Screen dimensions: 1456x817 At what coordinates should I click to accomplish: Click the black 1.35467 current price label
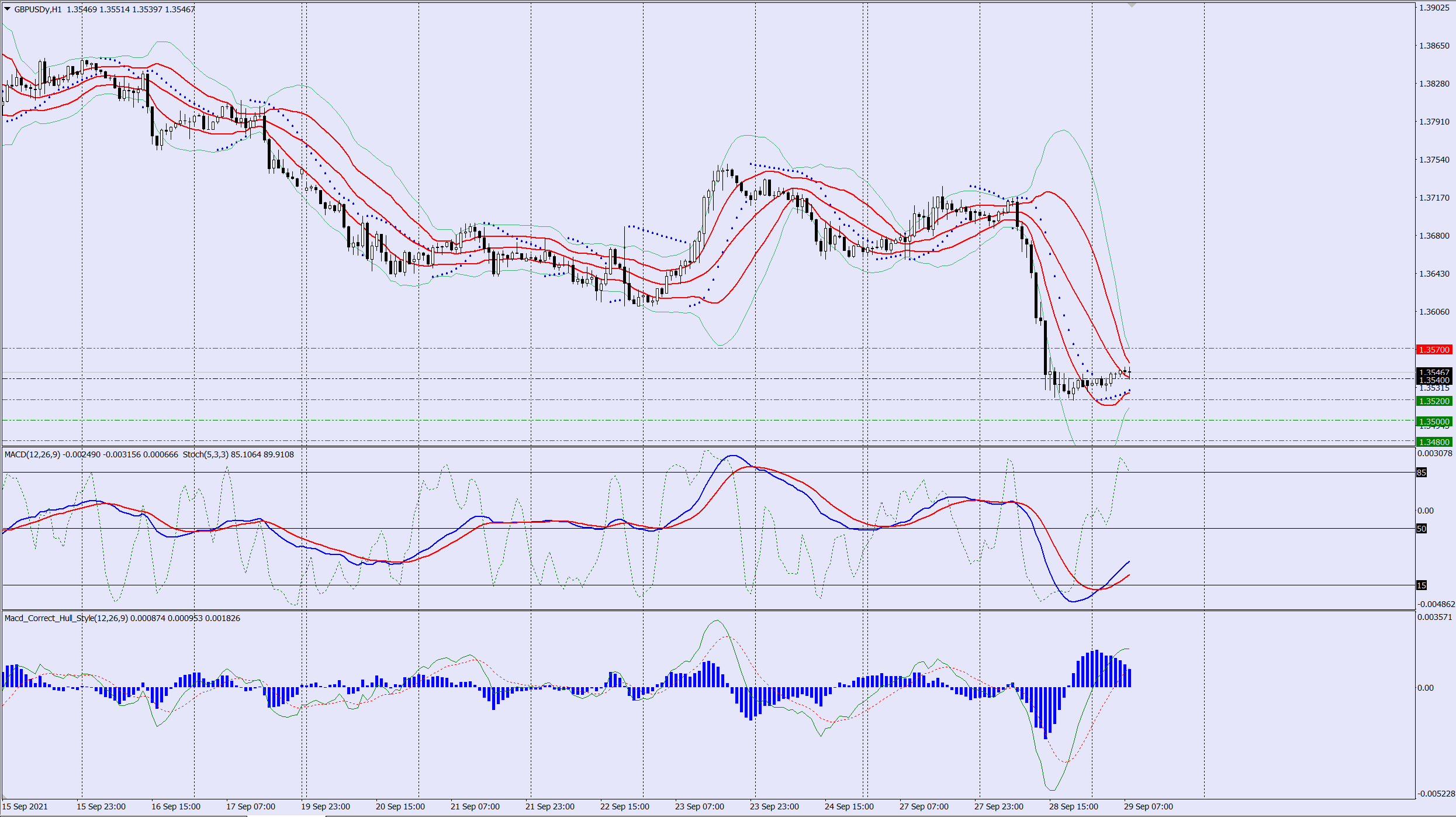click(1434, 372)
